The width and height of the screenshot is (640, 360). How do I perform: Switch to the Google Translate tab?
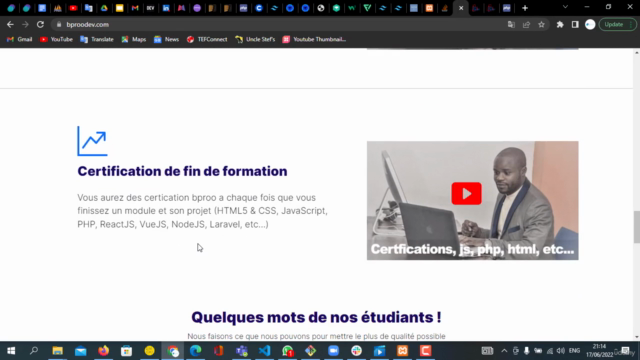(x=89, y=8)
